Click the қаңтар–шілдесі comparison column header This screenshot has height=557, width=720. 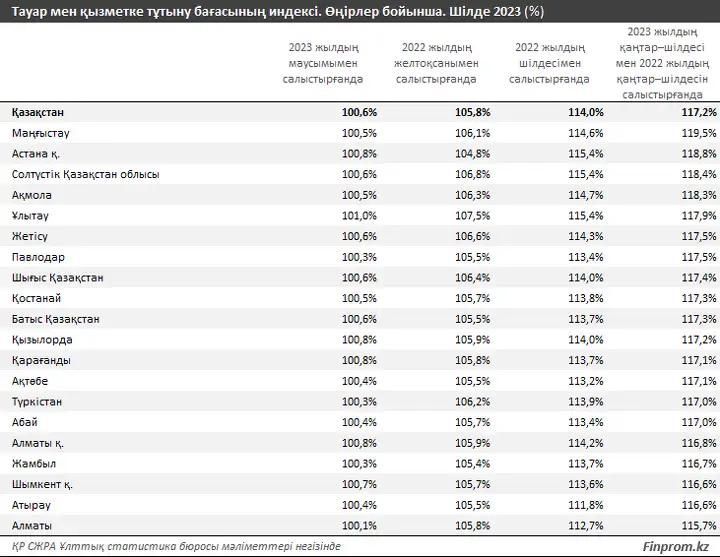coord(662,63)
